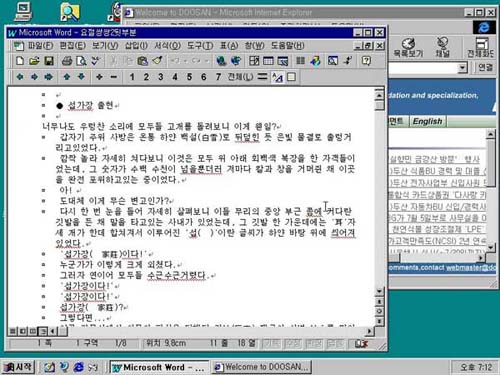Show all outline levels with 전체(L)
The image size is (500, 375).
(x=240, y=77)
